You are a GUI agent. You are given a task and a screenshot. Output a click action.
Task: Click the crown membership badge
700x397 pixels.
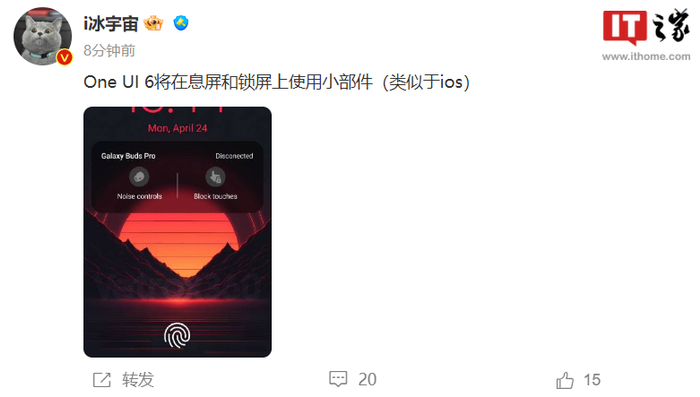pyautogui.click(x=153, y=23)
